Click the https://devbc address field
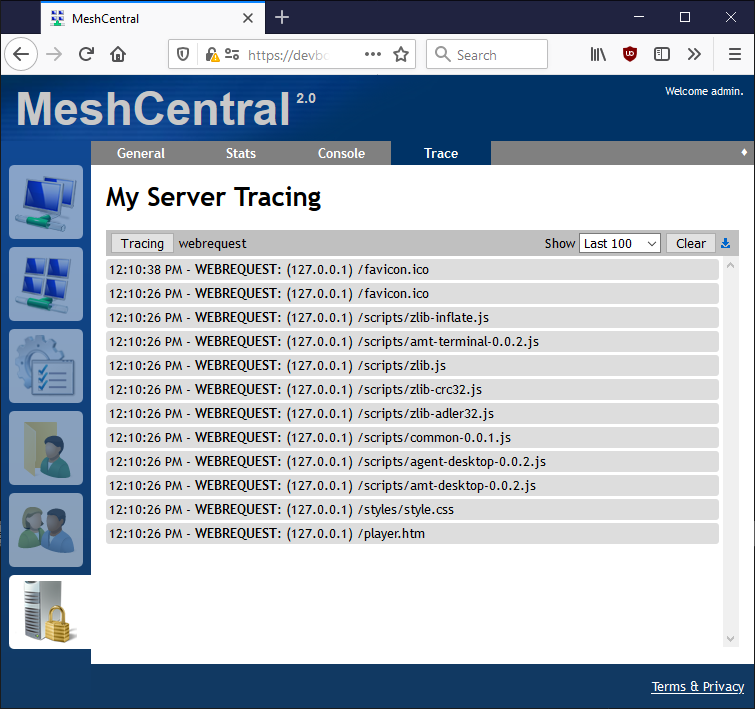 point(288,55)
